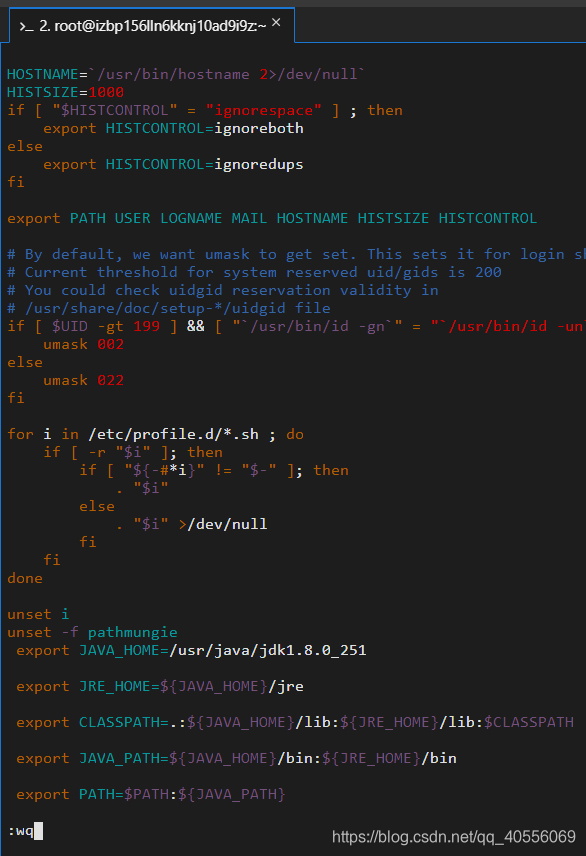Click HISTCONTROL=ignoreboth export line
586x856 pixels.
coord(173,128)
